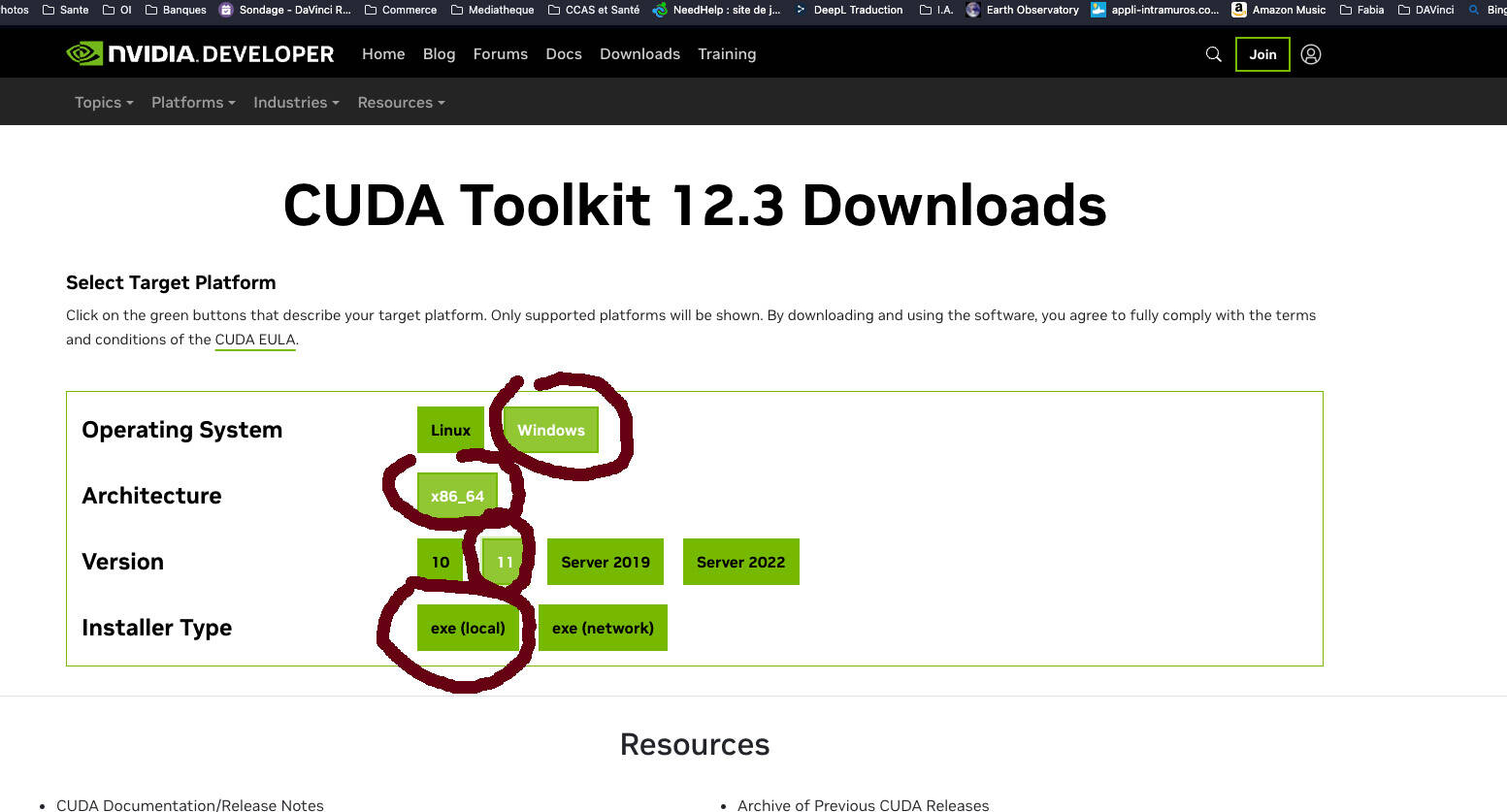1507x812 pixels.
Task: Open the site search magnifier icon
Action: (1213, 54)
